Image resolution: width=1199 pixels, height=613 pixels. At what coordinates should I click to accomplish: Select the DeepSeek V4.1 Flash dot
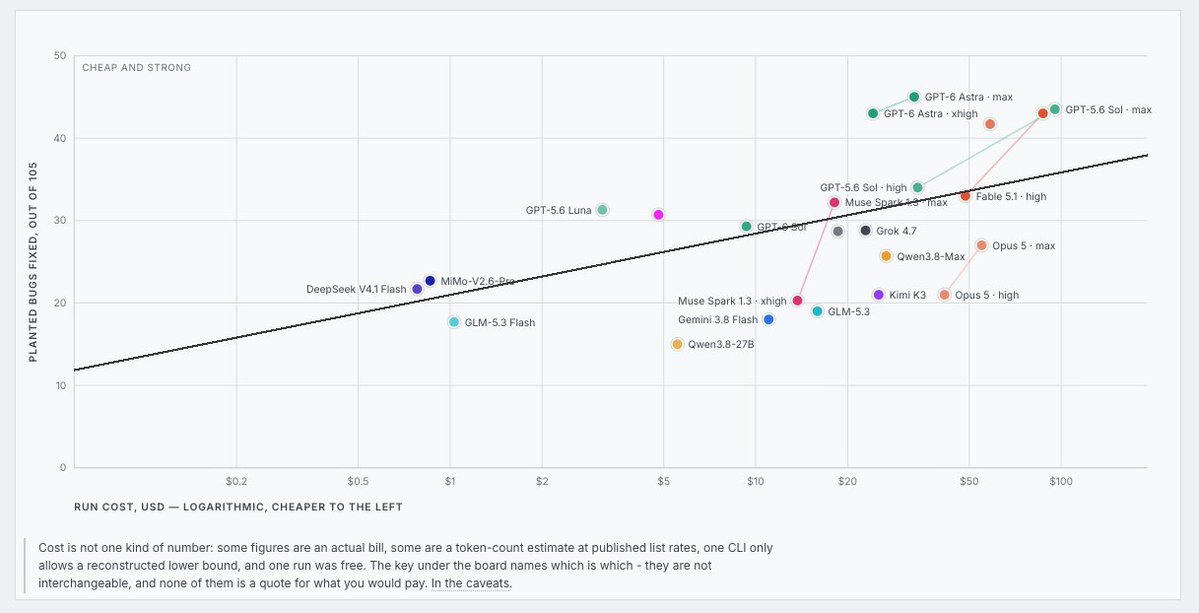coord(417,289)
